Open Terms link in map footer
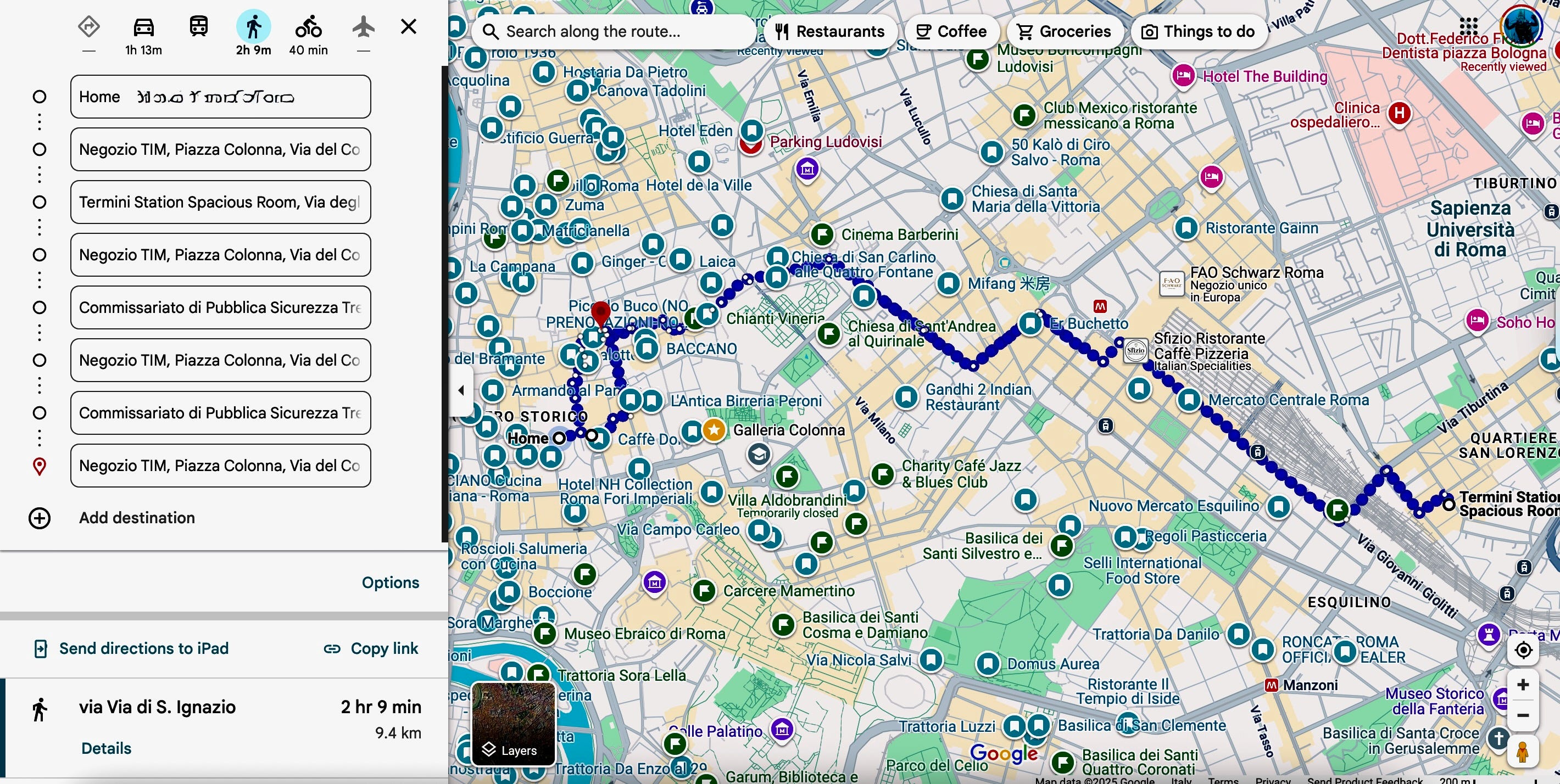Viewport: 1560px width, 784px height. pos(1223,780)
